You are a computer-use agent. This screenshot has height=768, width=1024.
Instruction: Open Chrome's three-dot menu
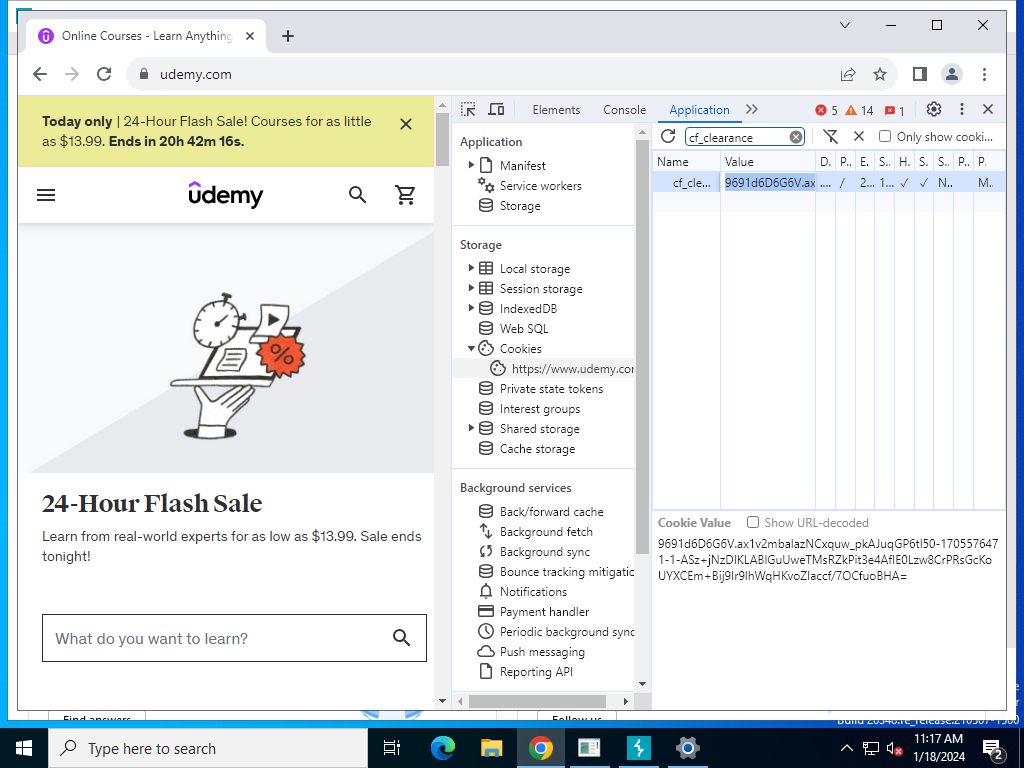click(984, 74)
